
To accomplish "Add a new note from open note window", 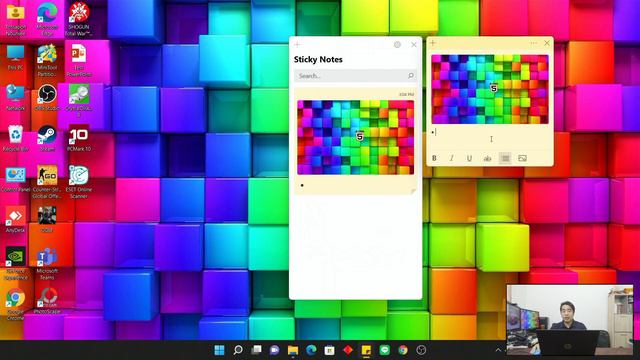I will coord(433,43).
